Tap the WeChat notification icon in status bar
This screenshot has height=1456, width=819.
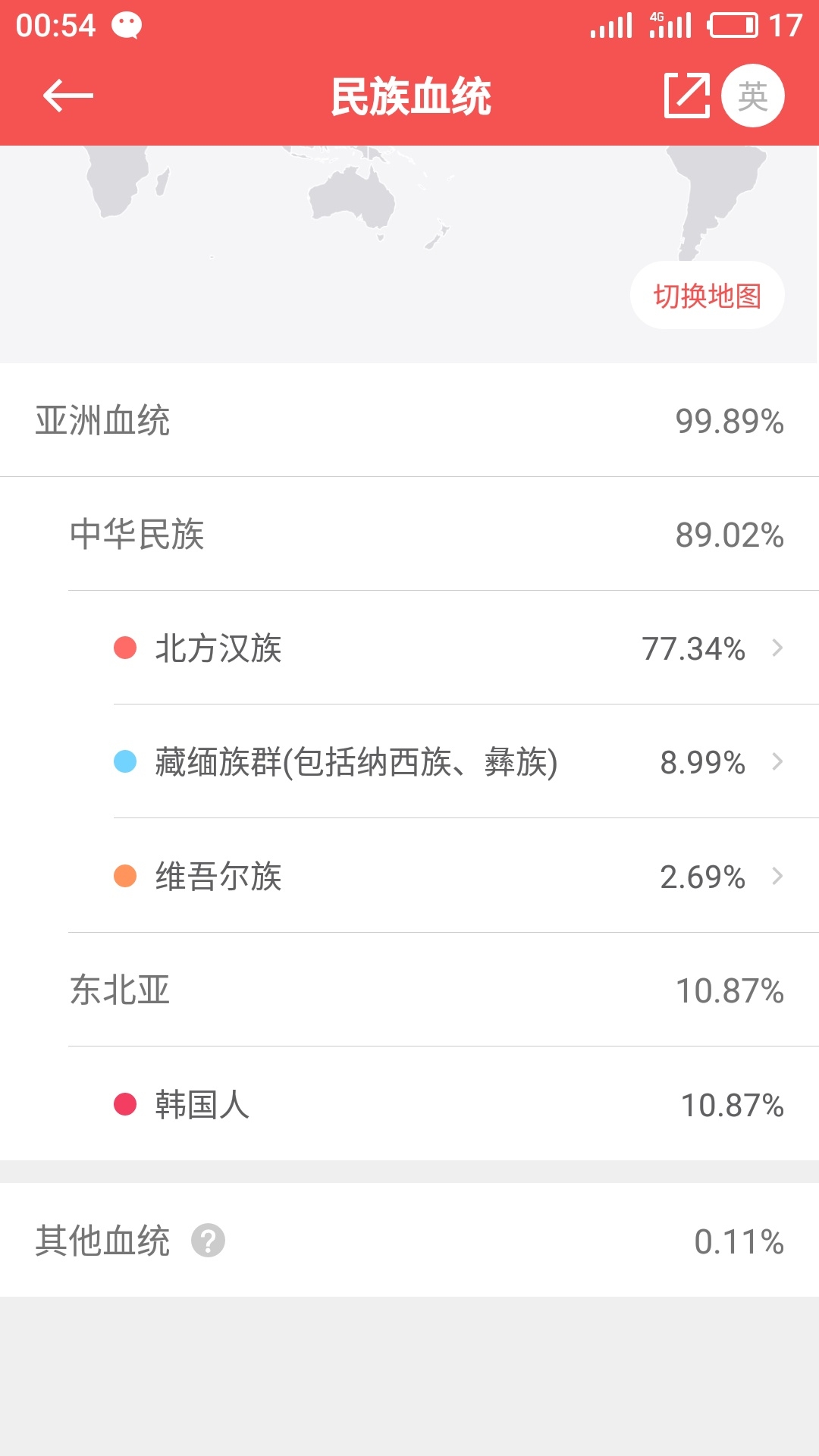(x=127, y=26)
